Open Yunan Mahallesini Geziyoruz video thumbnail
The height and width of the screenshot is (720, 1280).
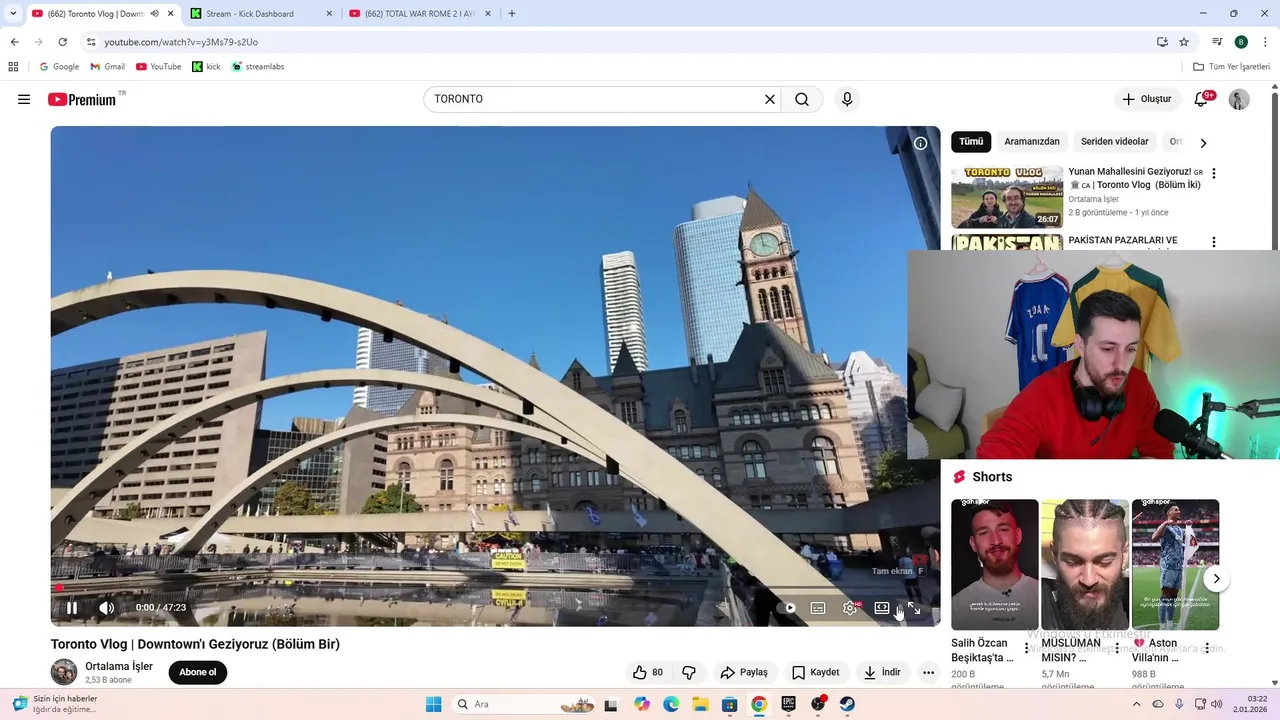(1007, 197)
